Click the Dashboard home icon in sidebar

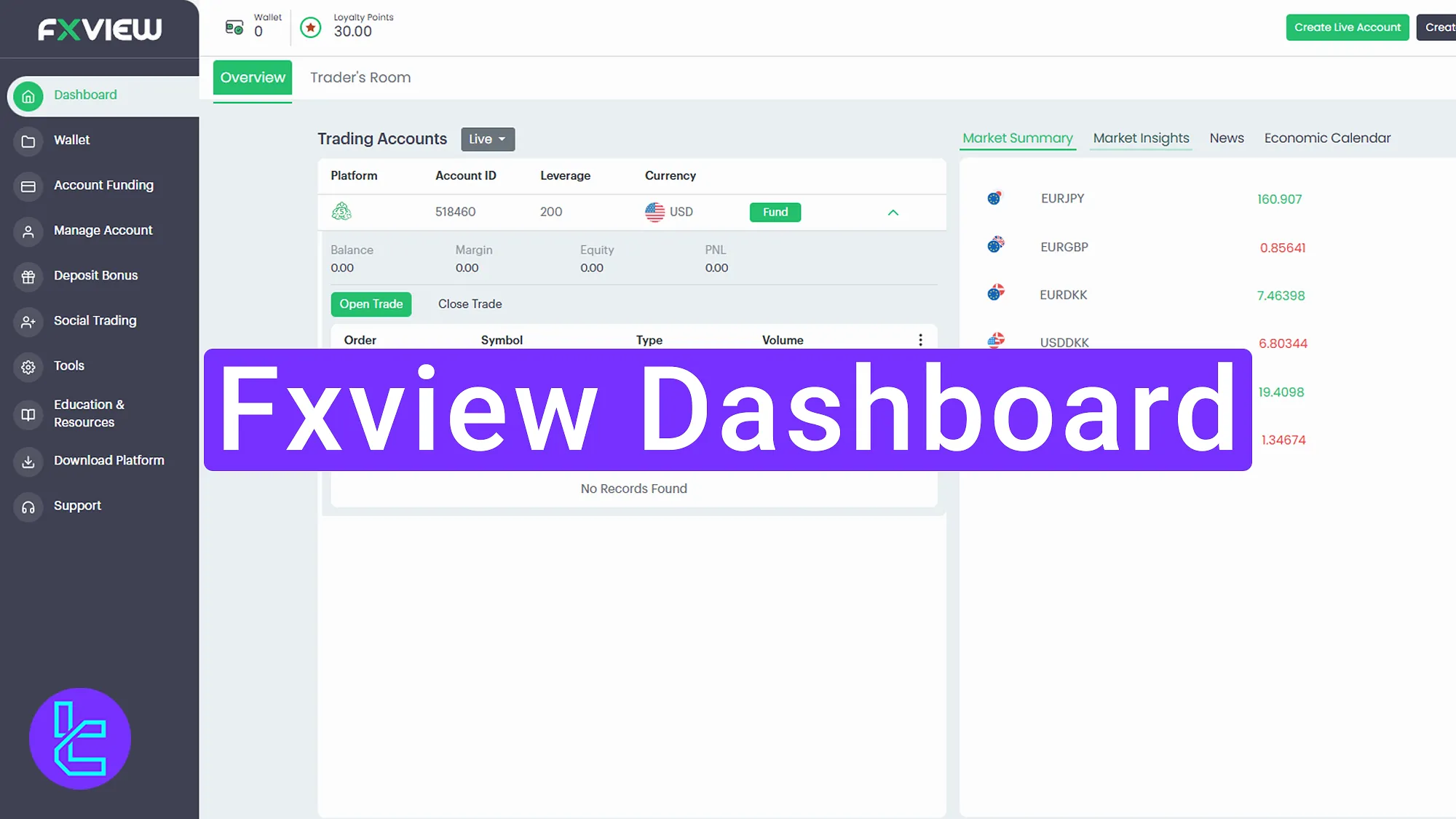[28, 96]
